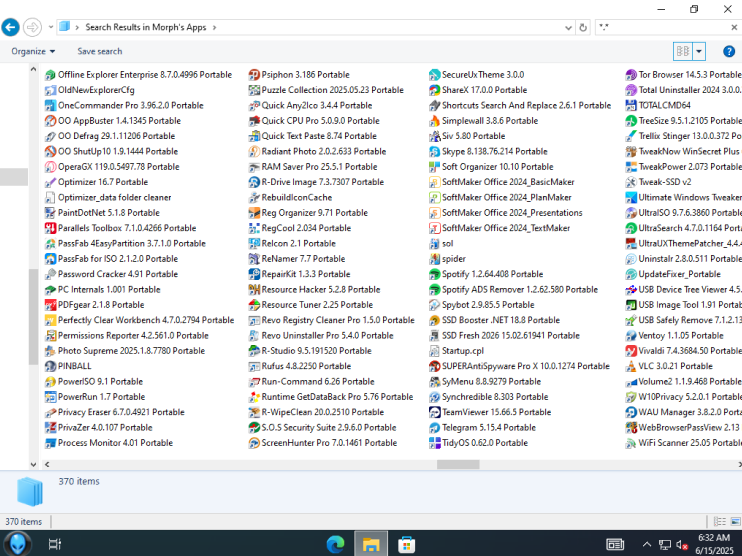Select the SUPERAntiSpyware Pro X icon

click(x=434, y=366)
